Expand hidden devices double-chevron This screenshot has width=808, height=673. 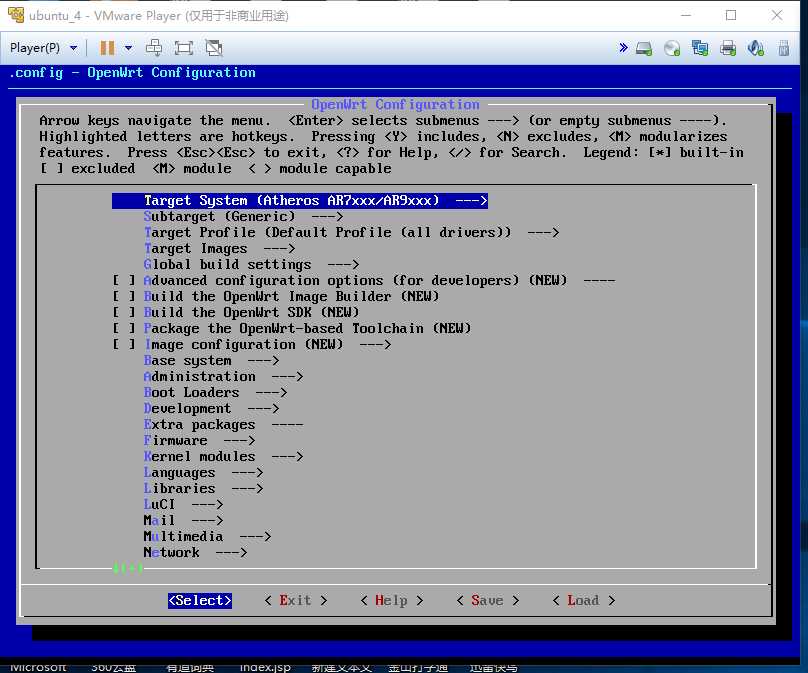click(624, 48)
